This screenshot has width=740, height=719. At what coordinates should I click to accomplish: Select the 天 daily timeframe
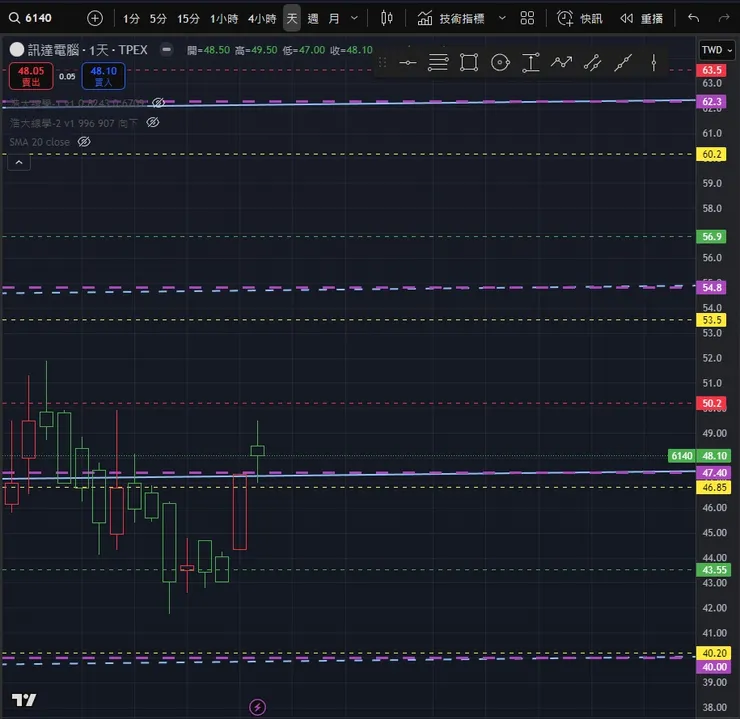pyautogui.click(x=292, y=18)
